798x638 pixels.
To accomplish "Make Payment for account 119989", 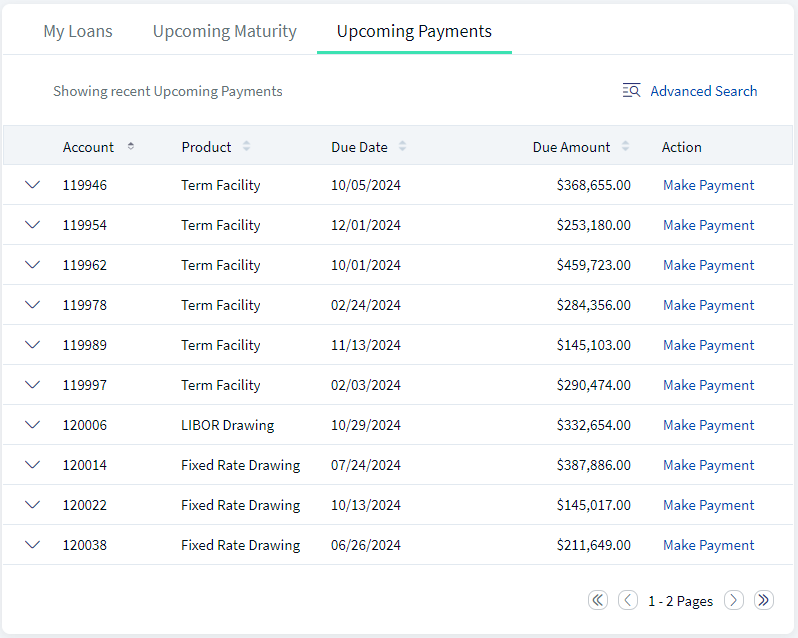I will (708, 345).
